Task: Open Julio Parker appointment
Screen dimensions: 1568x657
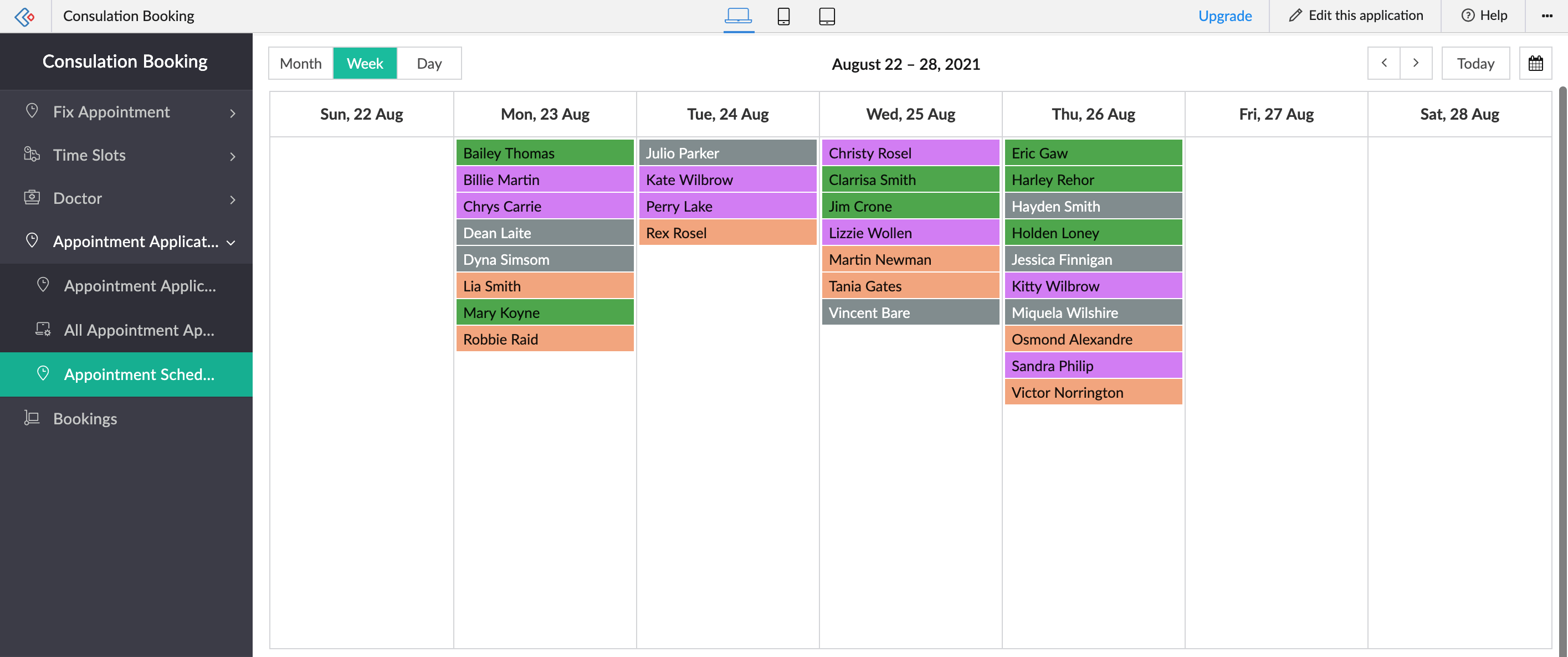Action: [x=727, y=153]
